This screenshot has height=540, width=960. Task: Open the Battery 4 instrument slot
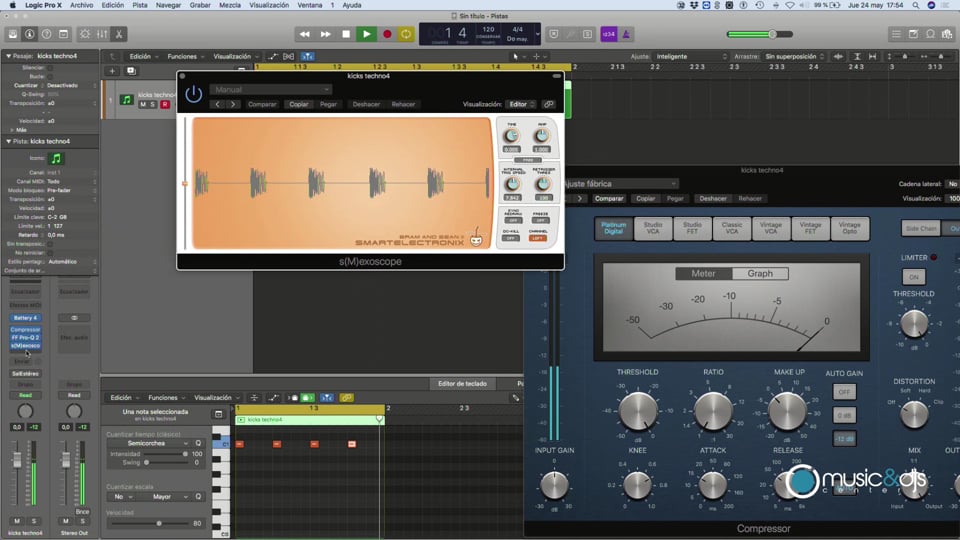click(25, 318)
